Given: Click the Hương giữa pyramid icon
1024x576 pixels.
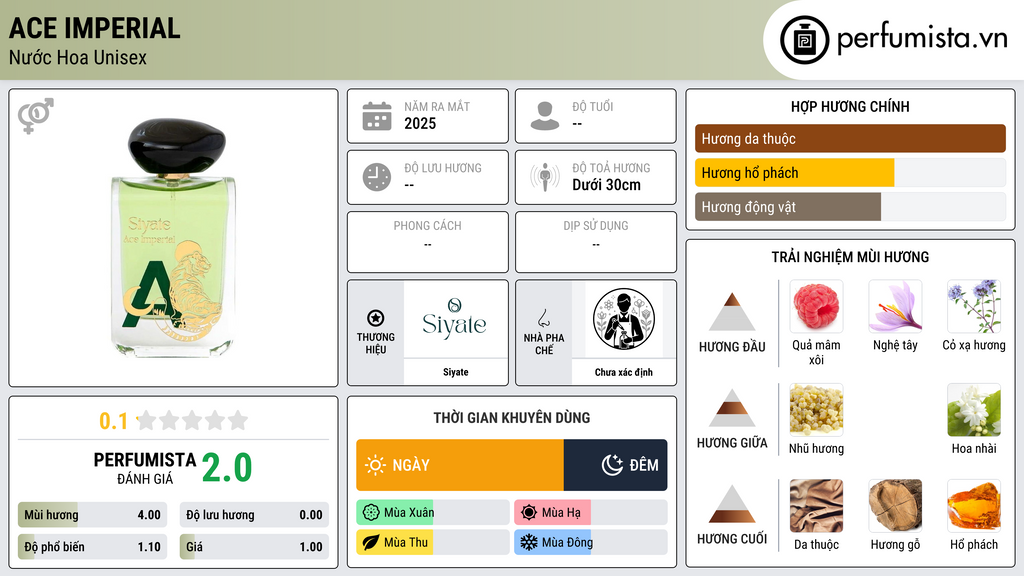Looking at the screenshot, I should [x=732, y=408].
